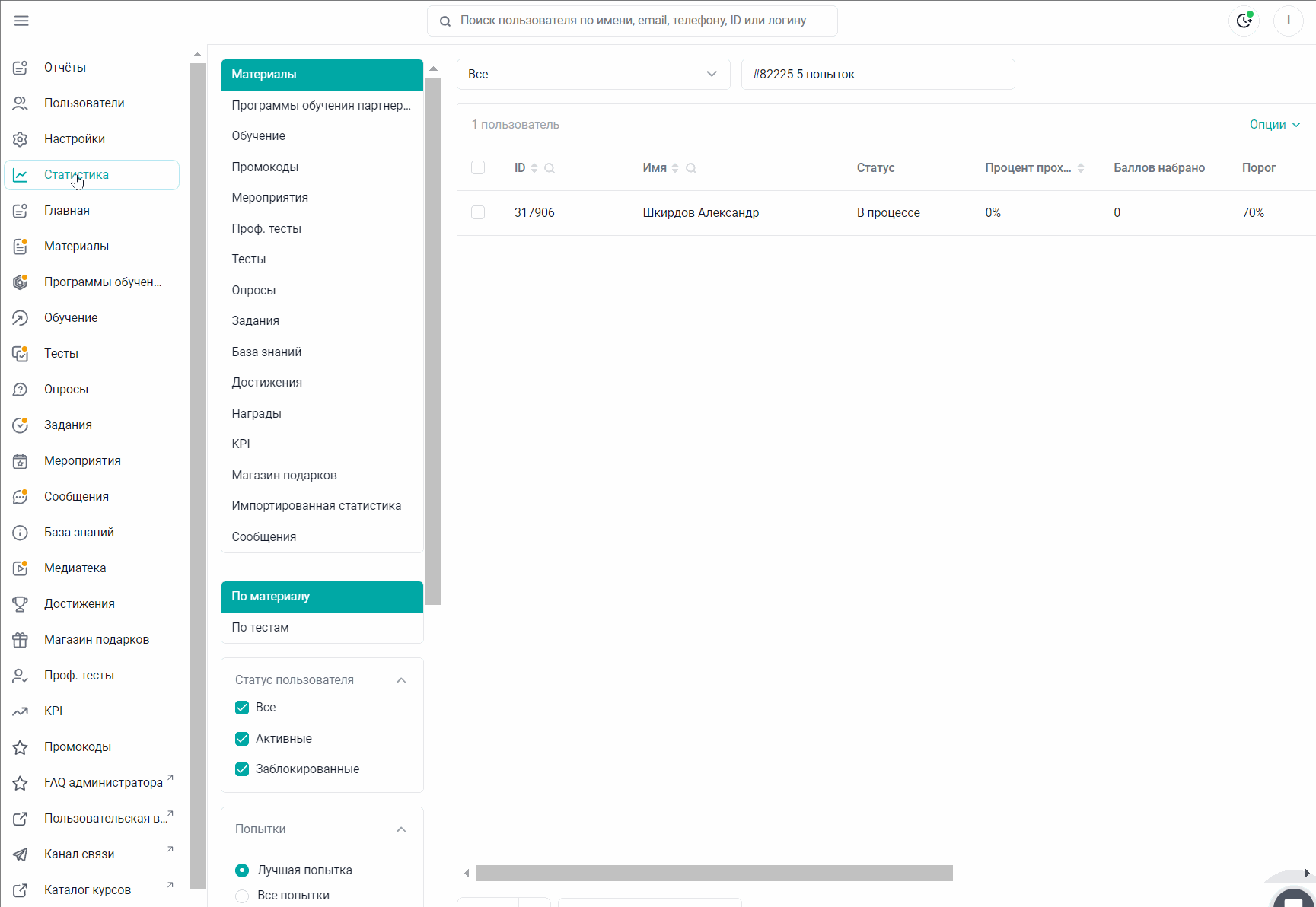1316x907 pixels.
Task: Click the Опросы sidebar icon
Action: tap(21, 390)
